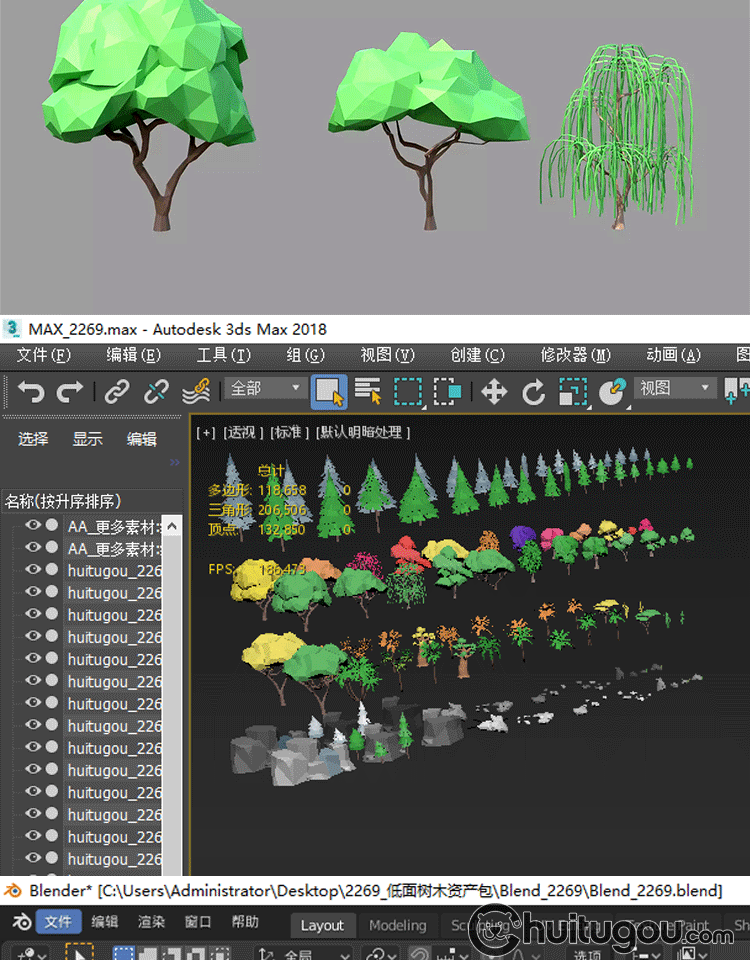Viewport: 750px width, 960px height.
Task: Click 显示 in the scene explorer panel
Action: click(87, 439)
